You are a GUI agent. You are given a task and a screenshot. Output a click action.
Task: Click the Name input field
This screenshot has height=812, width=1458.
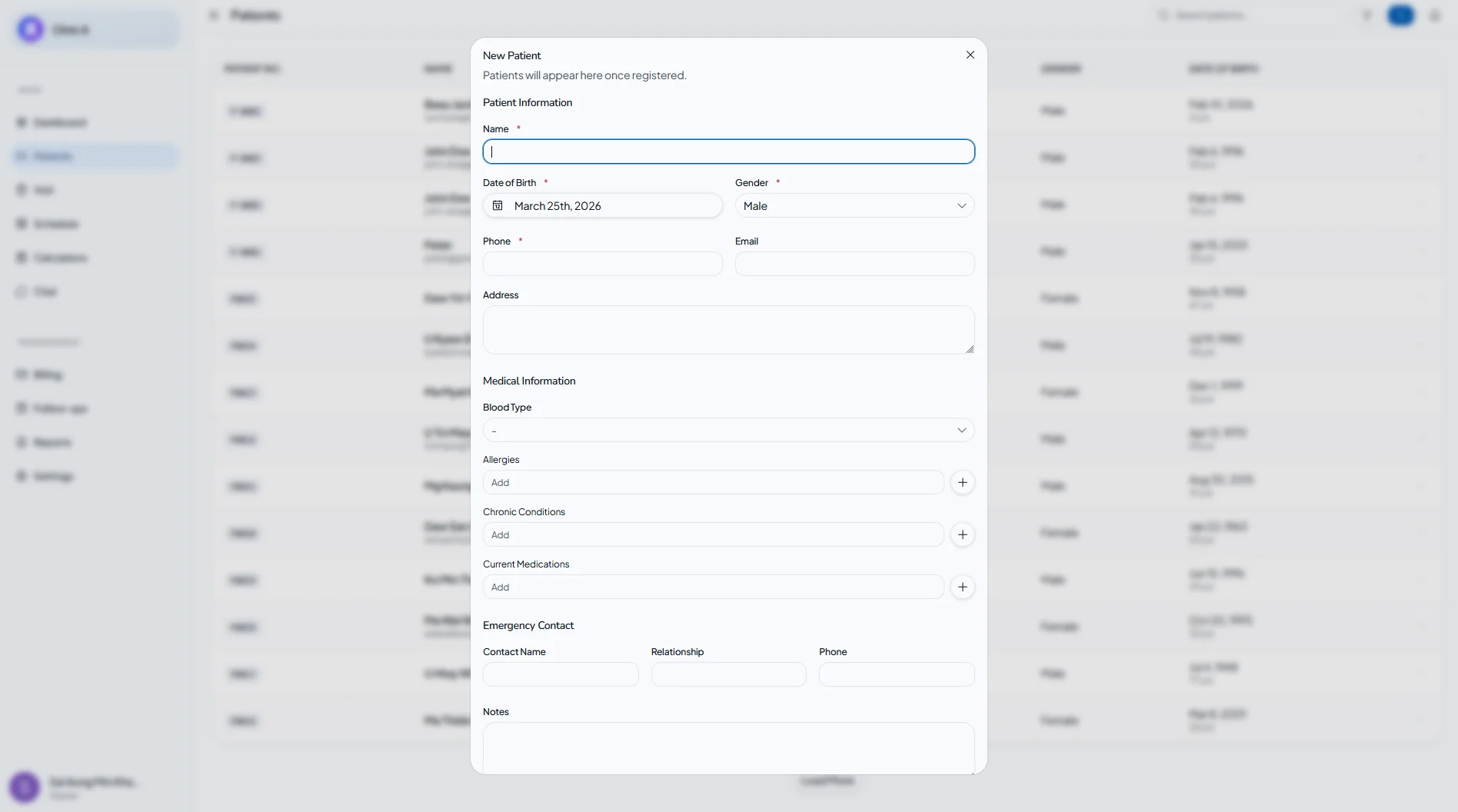728,151
